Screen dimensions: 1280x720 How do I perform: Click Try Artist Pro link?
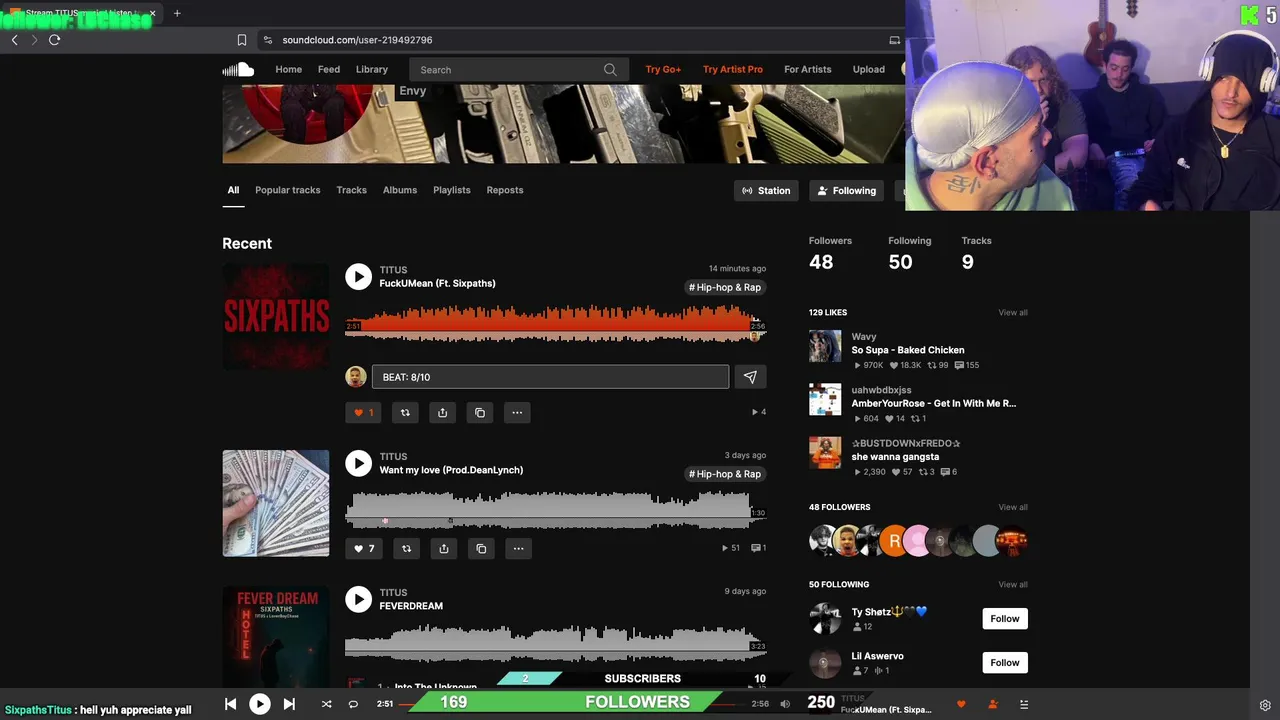733,69
